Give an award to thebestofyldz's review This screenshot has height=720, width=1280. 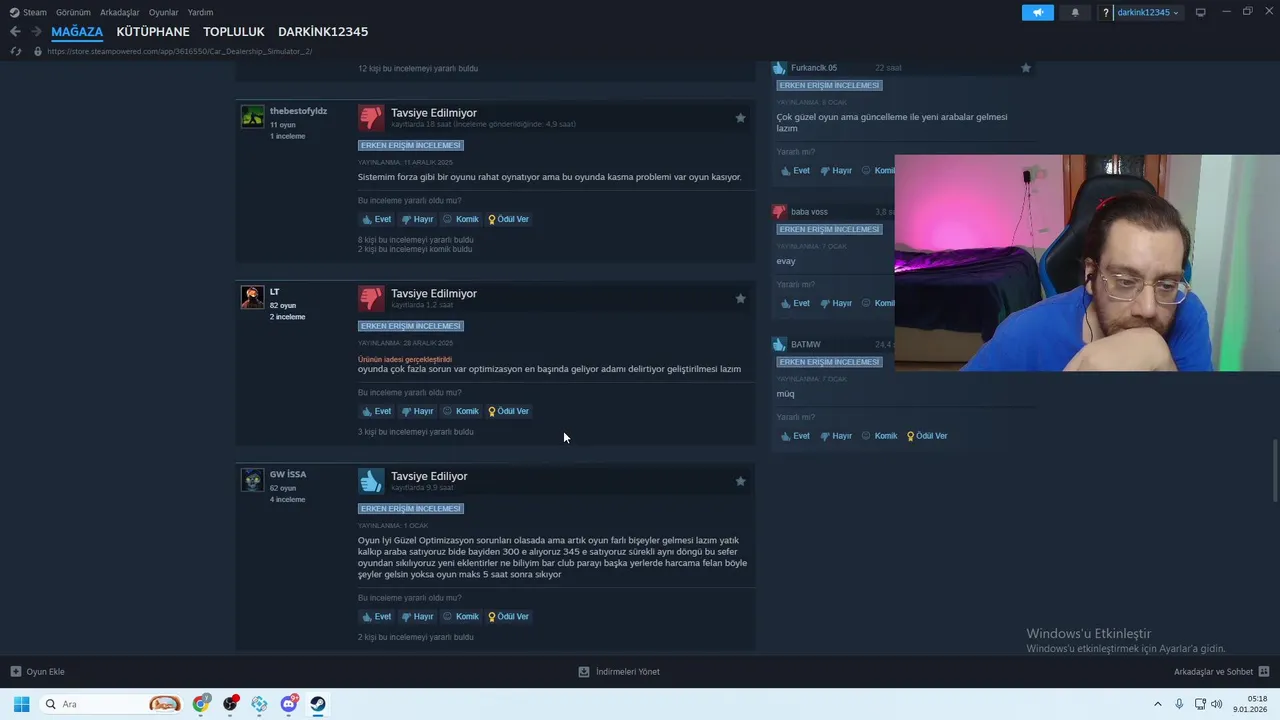[509, 219]
